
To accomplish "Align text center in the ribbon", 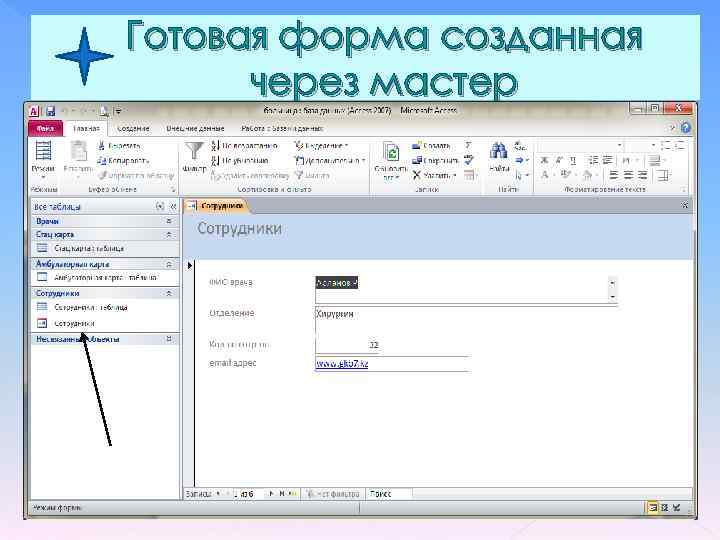I will point(628,175).
